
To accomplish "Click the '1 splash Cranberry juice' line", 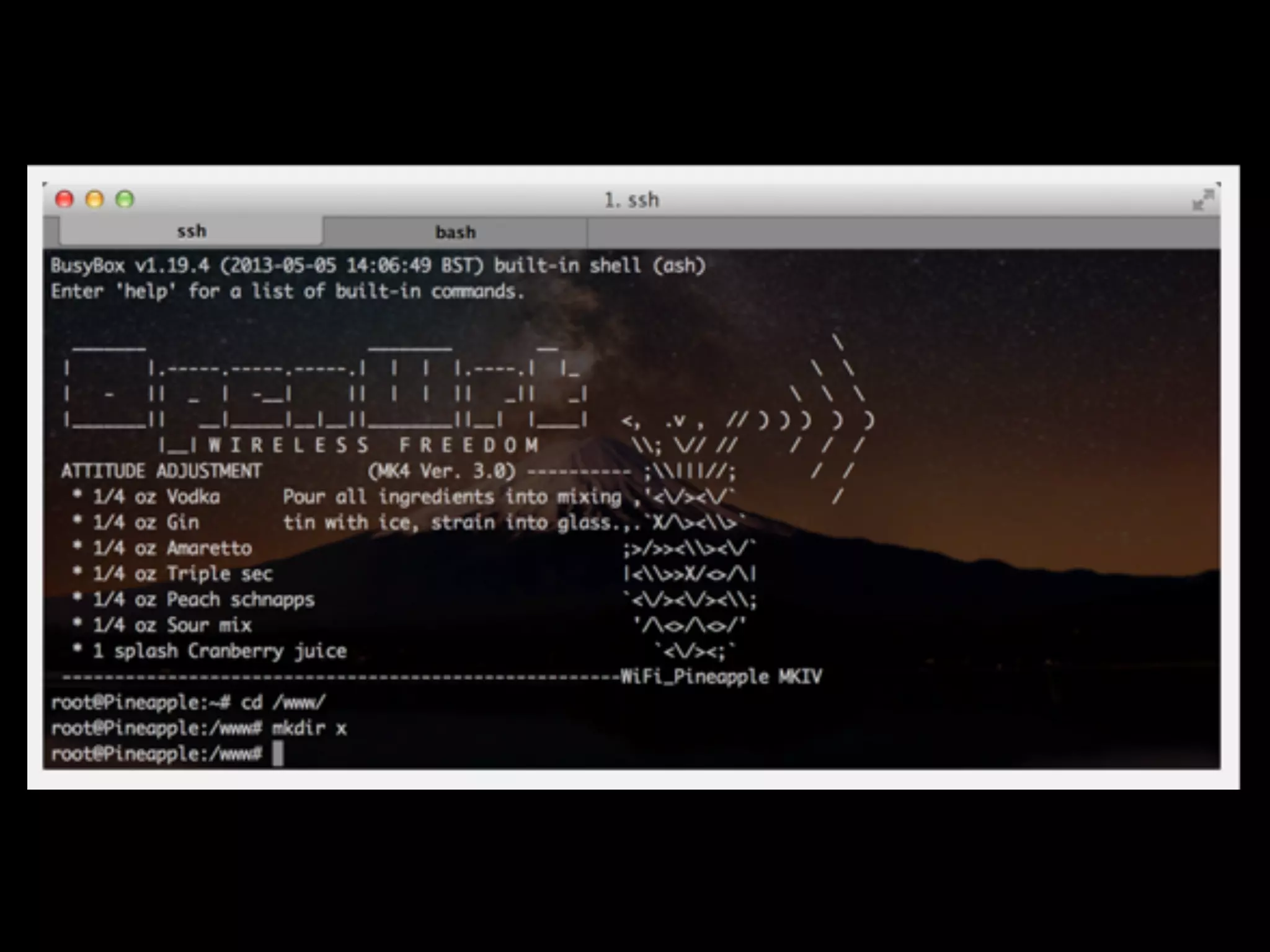I will [219, 651].
